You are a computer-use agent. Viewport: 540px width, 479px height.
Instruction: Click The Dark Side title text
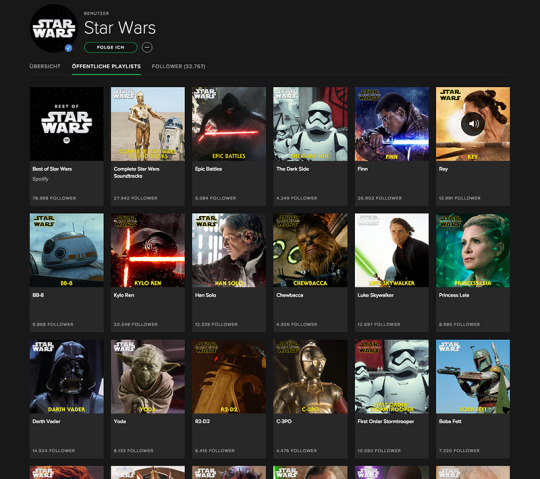292,169
